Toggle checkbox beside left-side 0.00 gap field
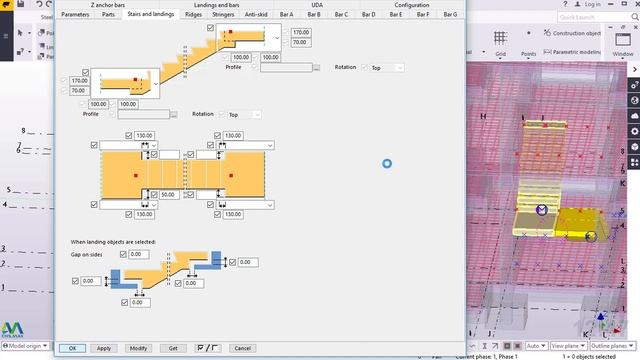Image resolution: width=640 pixels, height=360 pixels. (x=75, y=281)
